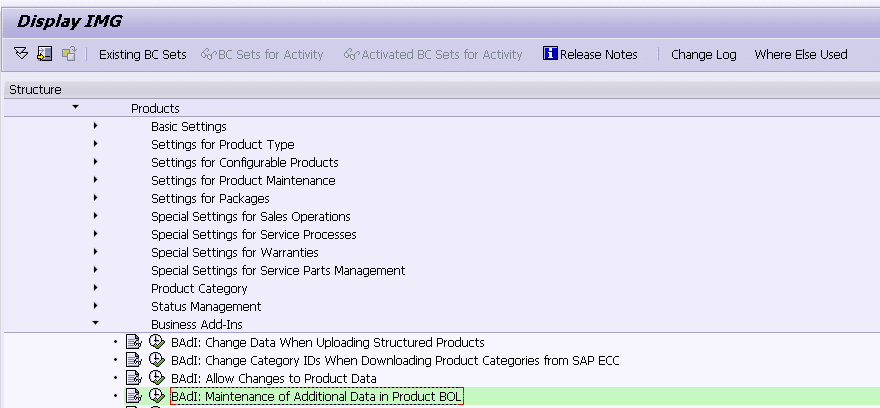
Task: Click the Existing BC Sets button
Action: pyautogui.click(x=142, y=55)
